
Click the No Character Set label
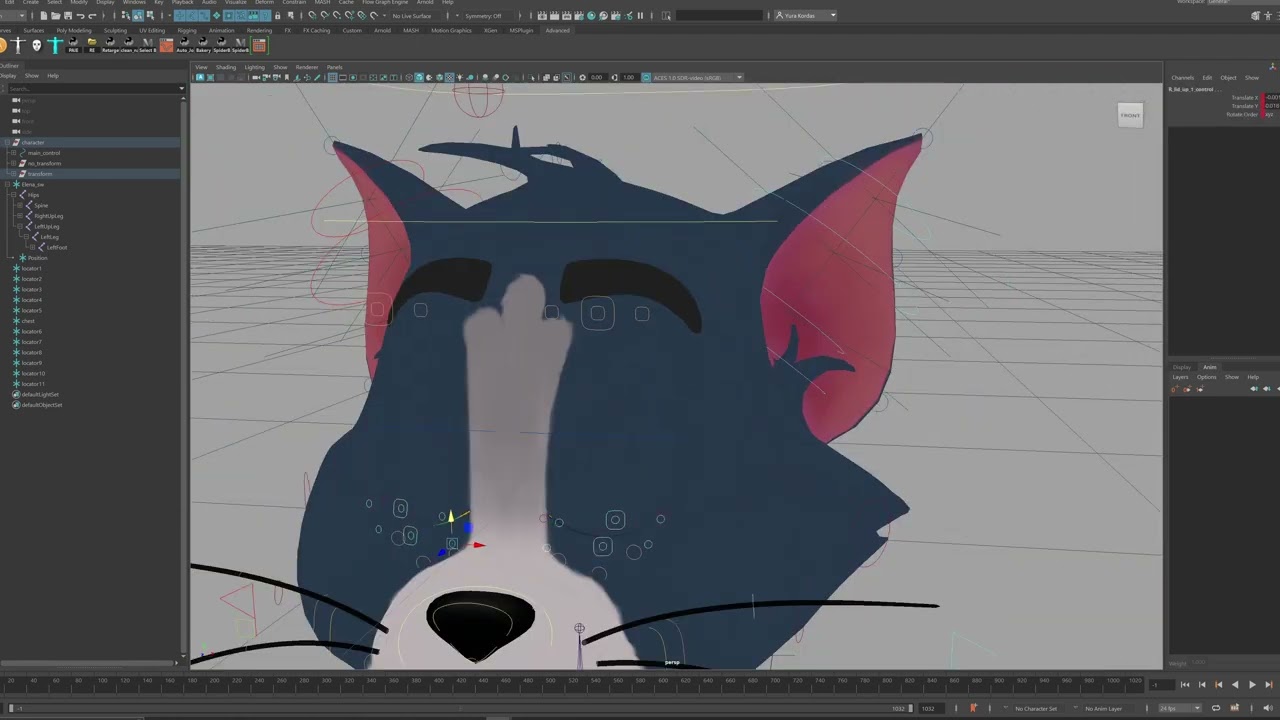tap(1036, 708)
